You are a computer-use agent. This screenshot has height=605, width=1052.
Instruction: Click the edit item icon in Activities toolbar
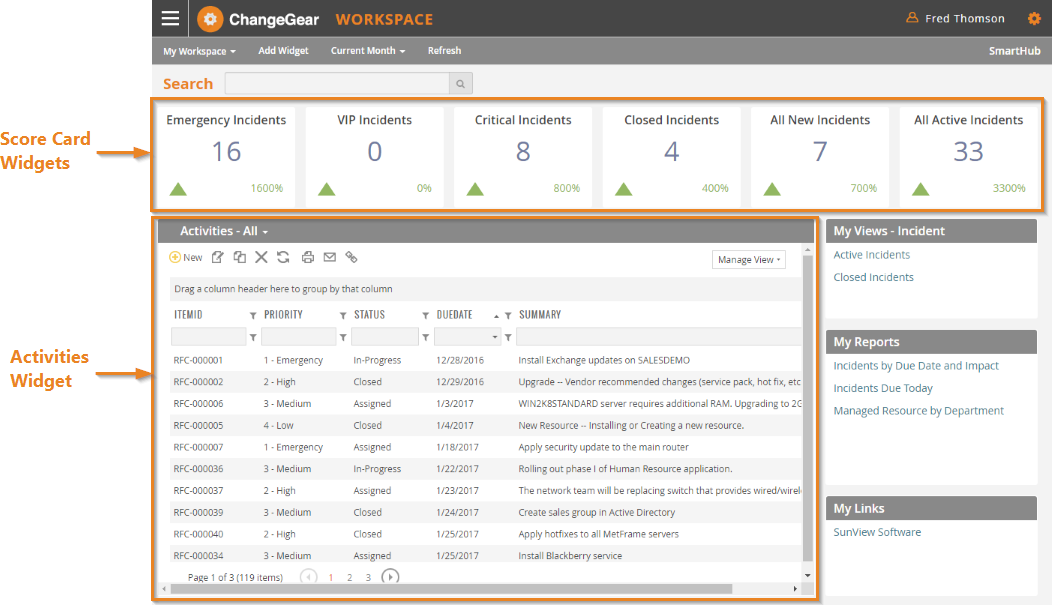(x=218, y=257)
